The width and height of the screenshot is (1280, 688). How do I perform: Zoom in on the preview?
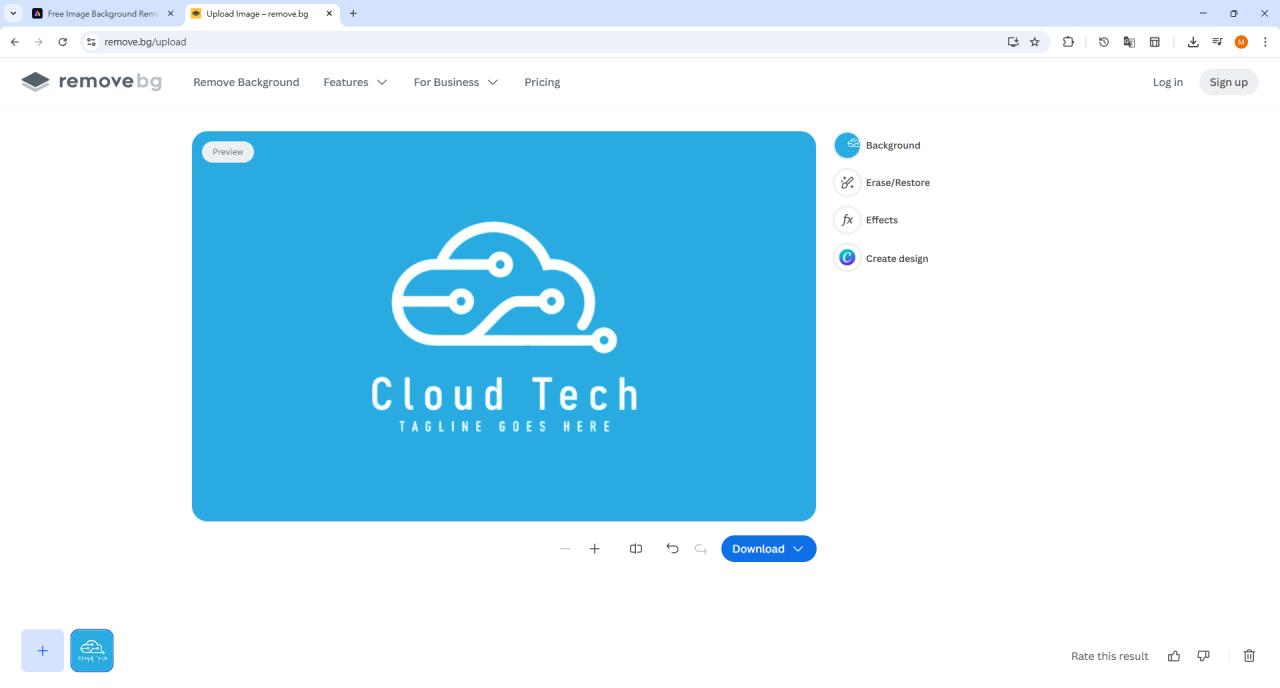click(x=595, y=548)
